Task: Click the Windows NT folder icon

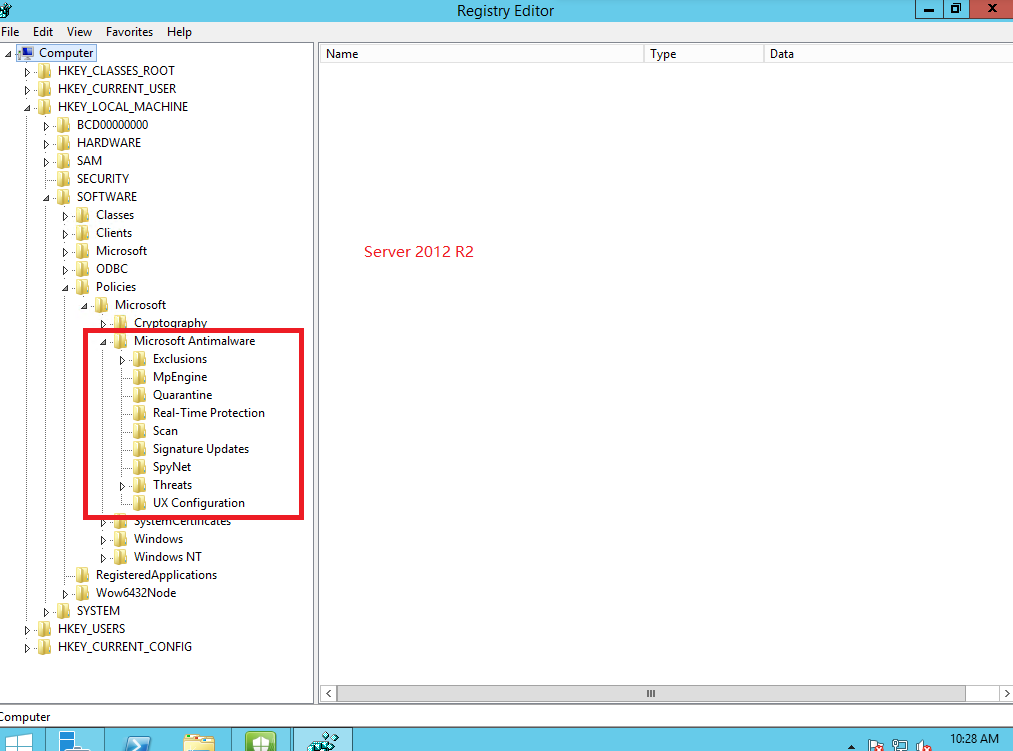Action: (120, 557)
